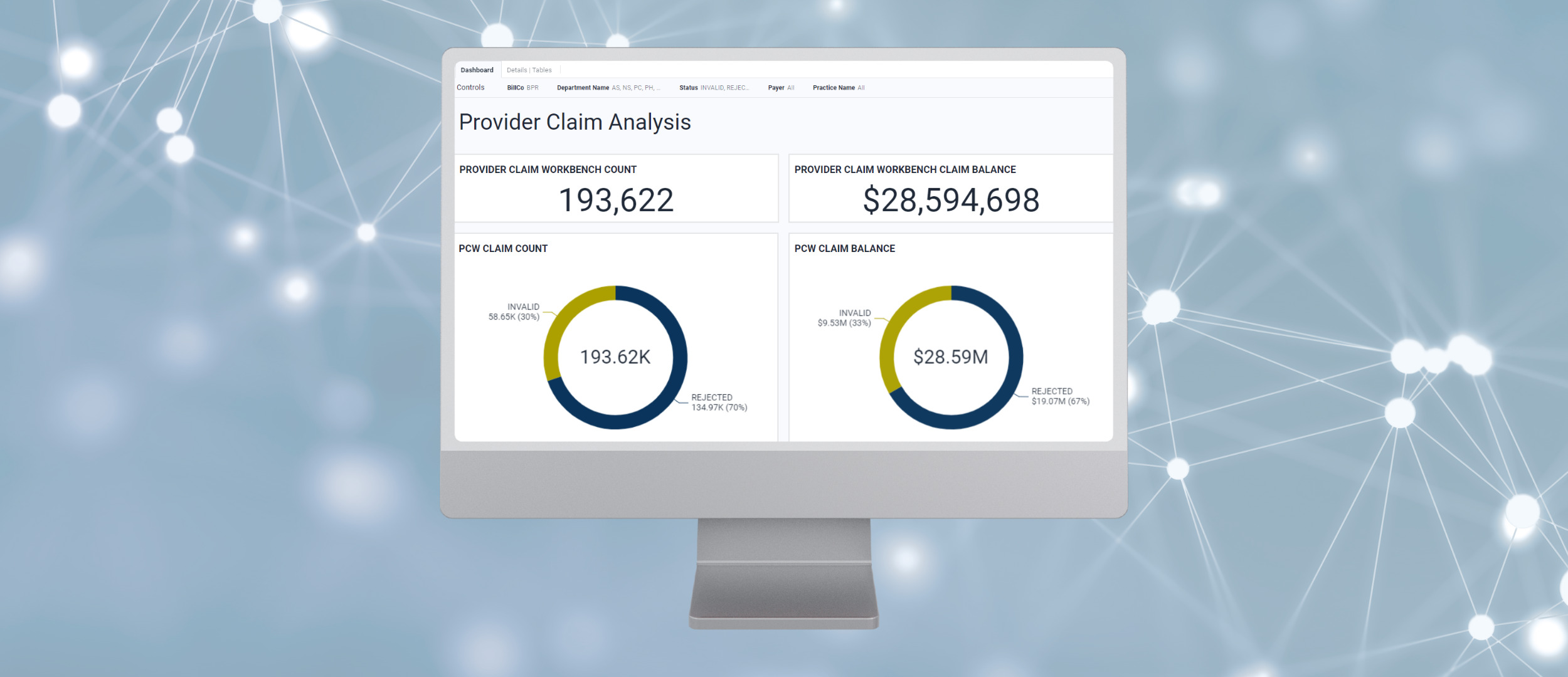Click the REJECTED 134.97K (70%) label
Viewport: 1568px width, 677px height.
tap(719, 402)
